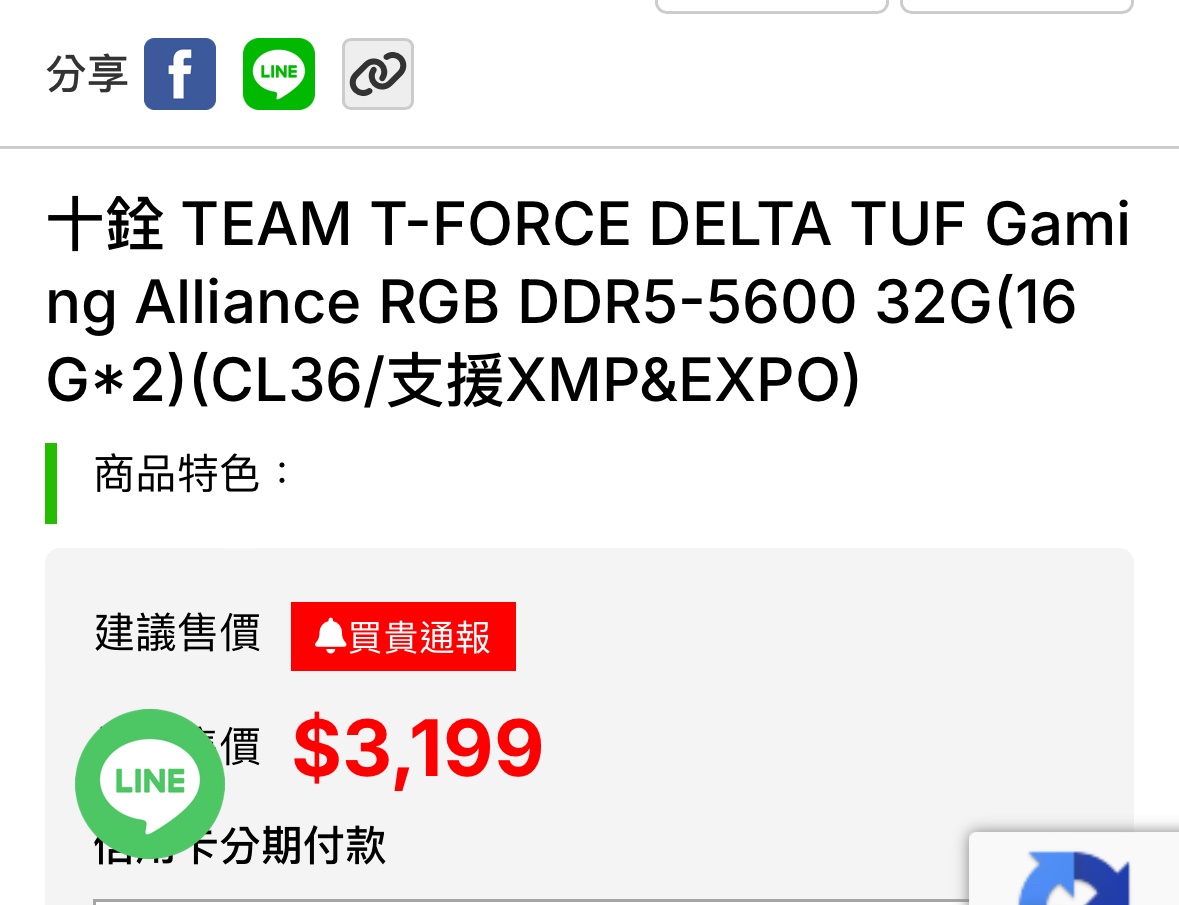Click the 價 character left of the price
This screenshot has height=905, width=1179.
coord(240,745)
